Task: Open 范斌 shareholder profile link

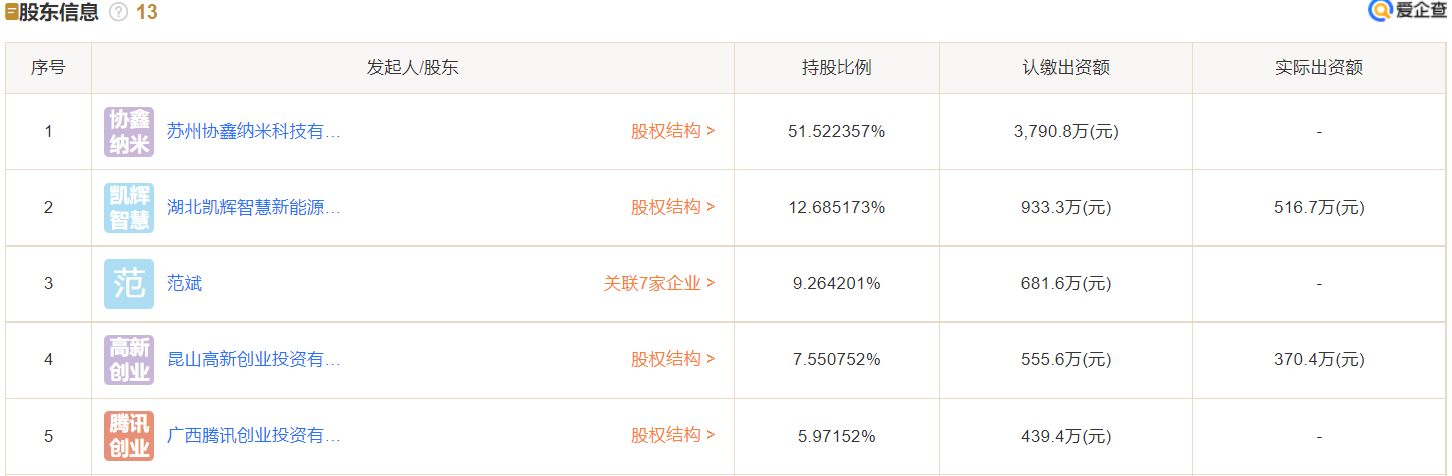Action: coord(185,283)
